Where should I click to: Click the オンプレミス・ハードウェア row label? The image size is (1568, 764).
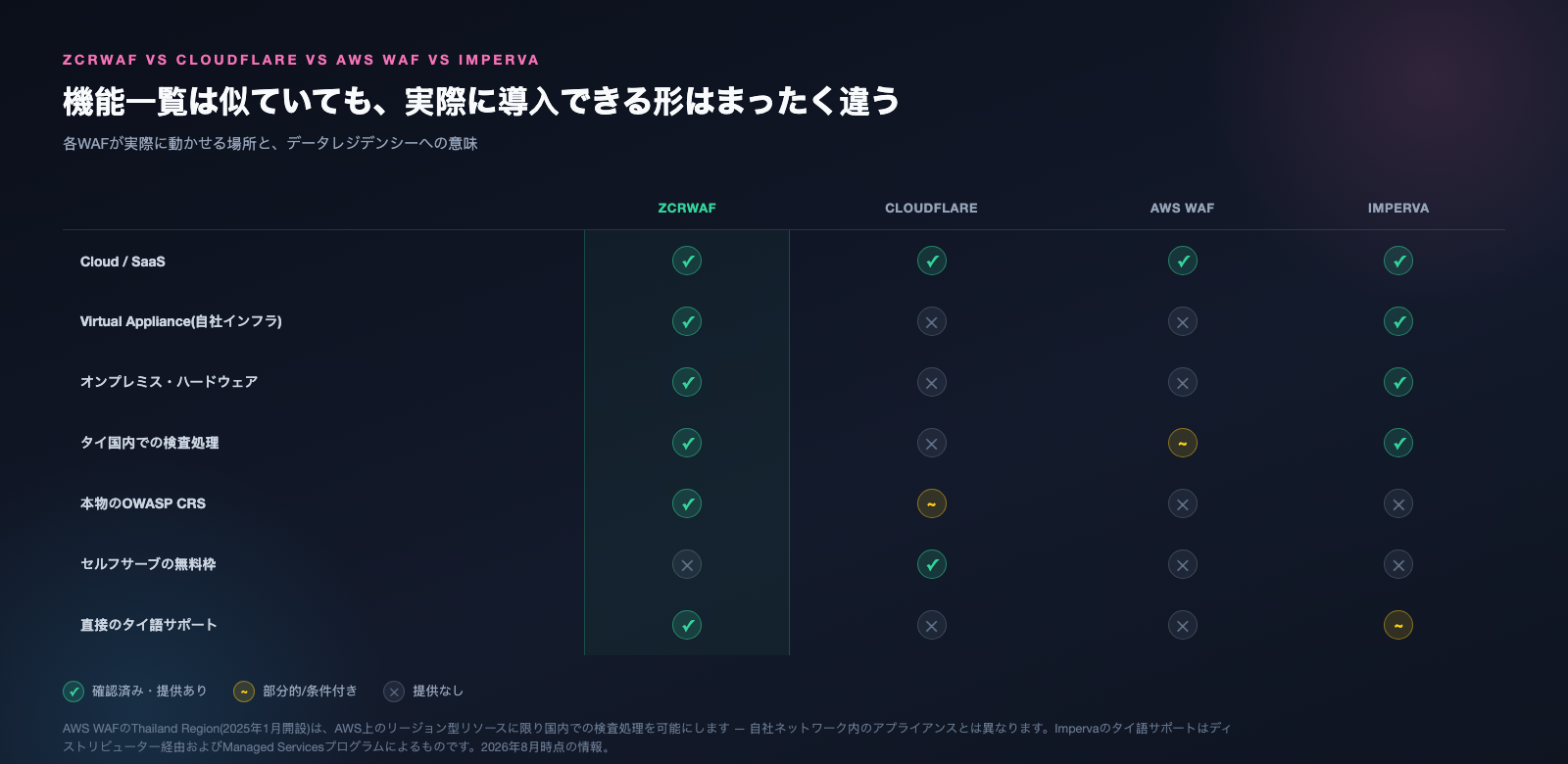[x=169, y=382]
